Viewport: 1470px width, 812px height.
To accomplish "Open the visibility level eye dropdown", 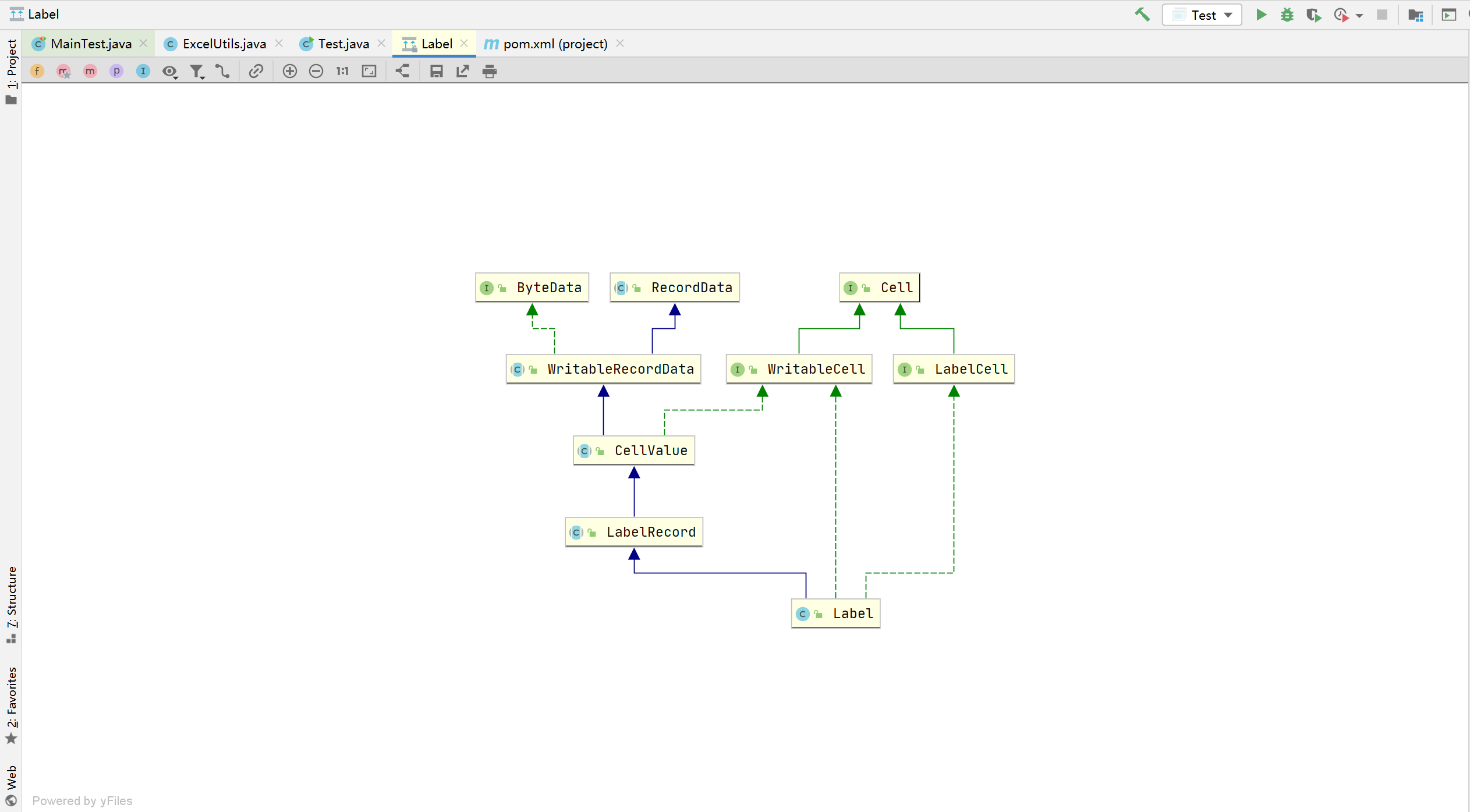I will (169, 72).
